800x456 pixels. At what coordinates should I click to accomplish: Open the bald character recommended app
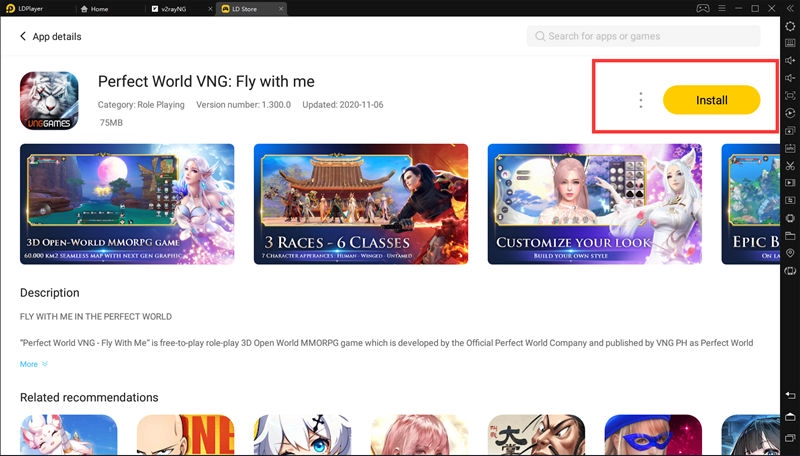pyautogui.click(x=186, y=435)
